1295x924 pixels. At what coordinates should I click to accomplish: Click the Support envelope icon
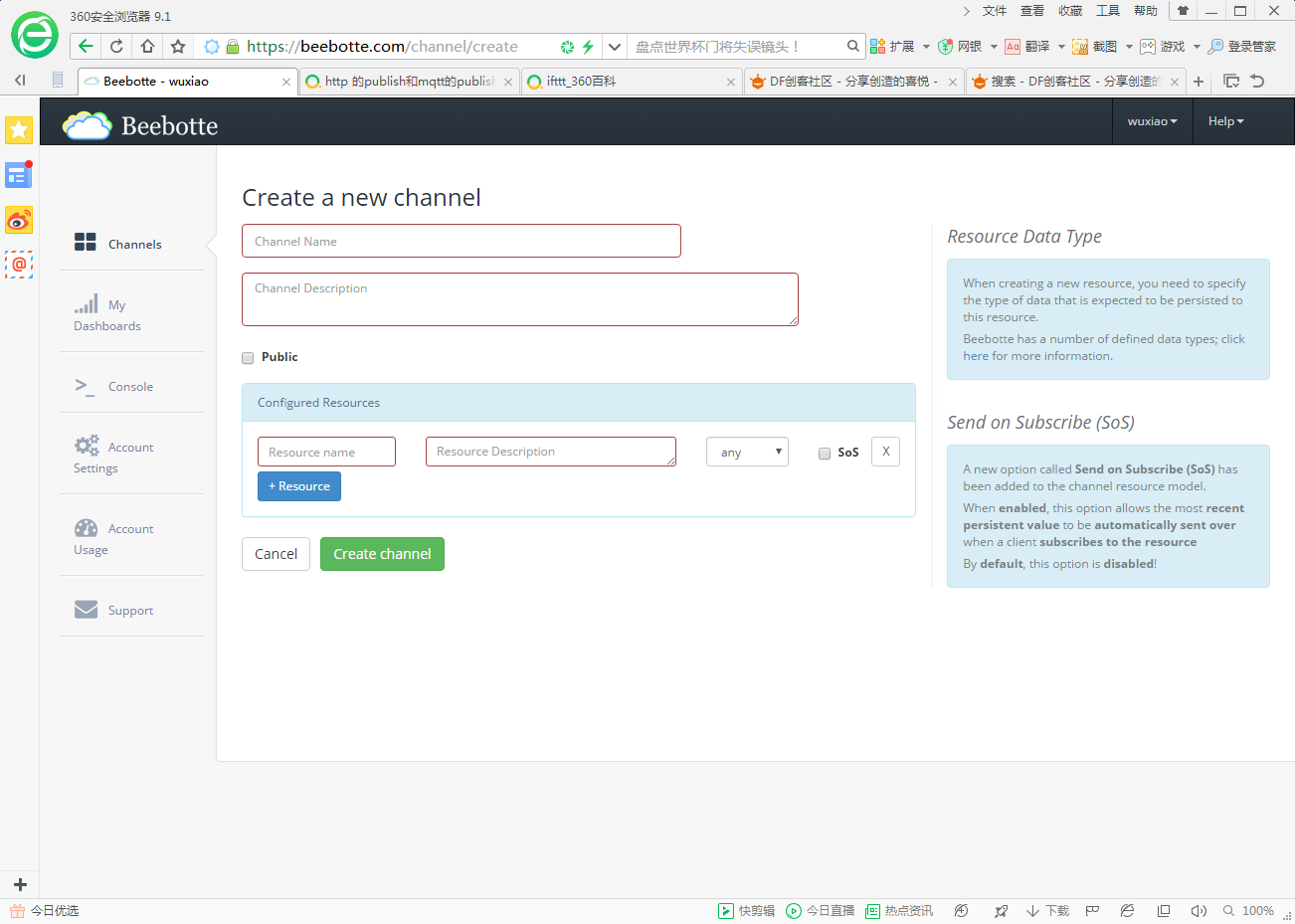(x=87, y=610)
